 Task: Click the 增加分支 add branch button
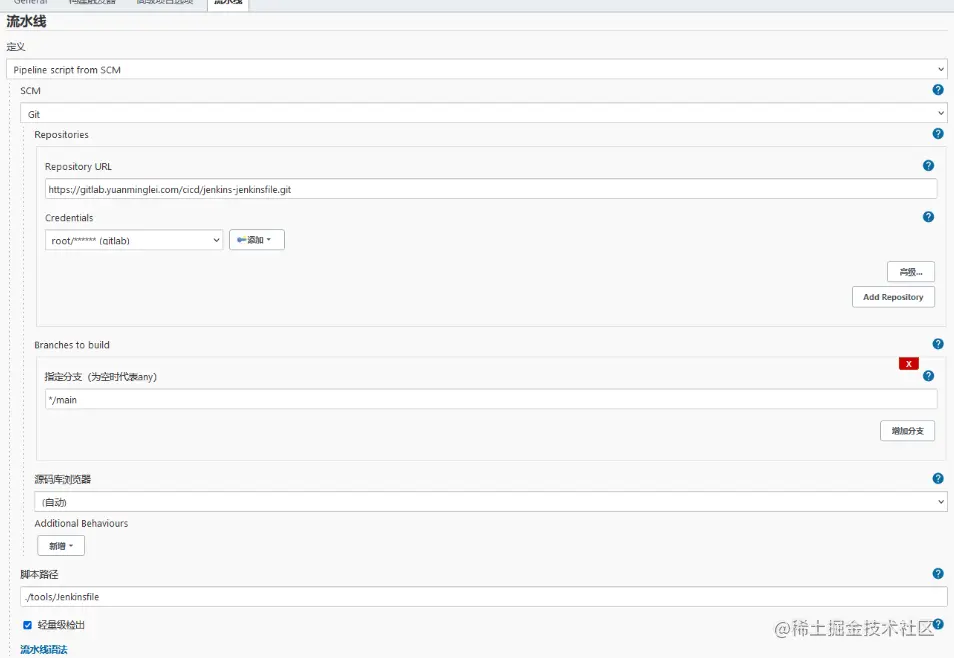click(x=907, y=431)
